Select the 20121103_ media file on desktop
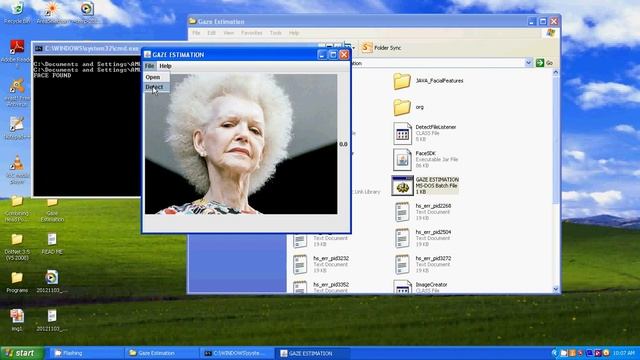The width and height of the screenshot is (640, 360). pos(52,282)
